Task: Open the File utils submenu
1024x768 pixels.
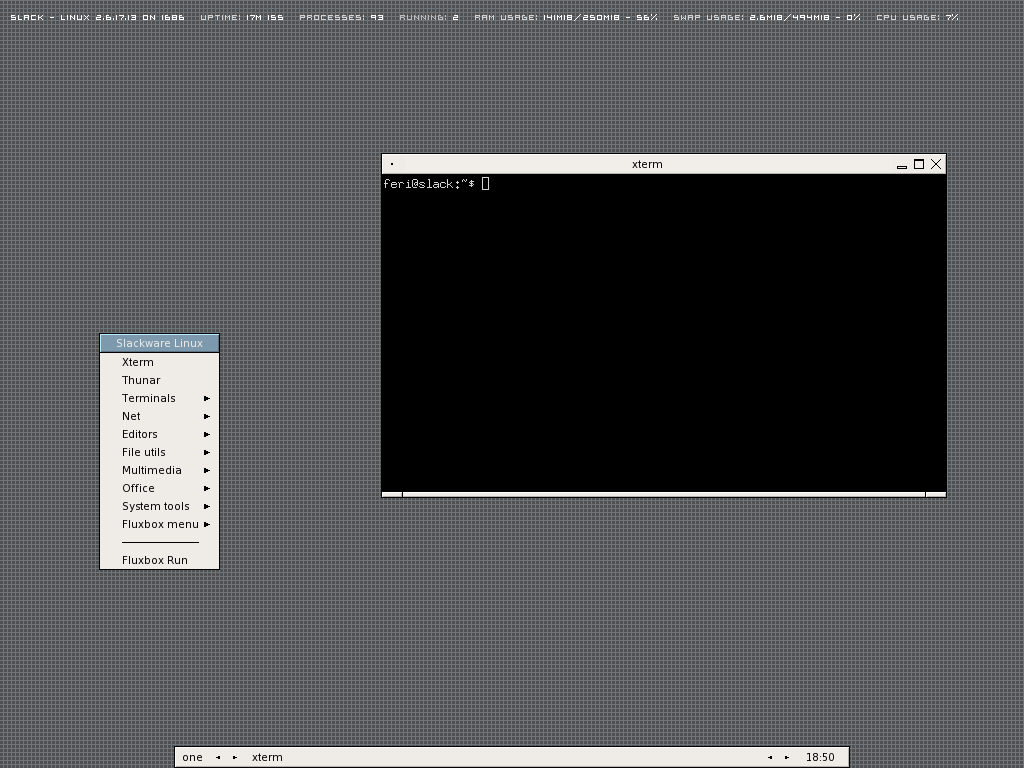Action: pos(159,452)
